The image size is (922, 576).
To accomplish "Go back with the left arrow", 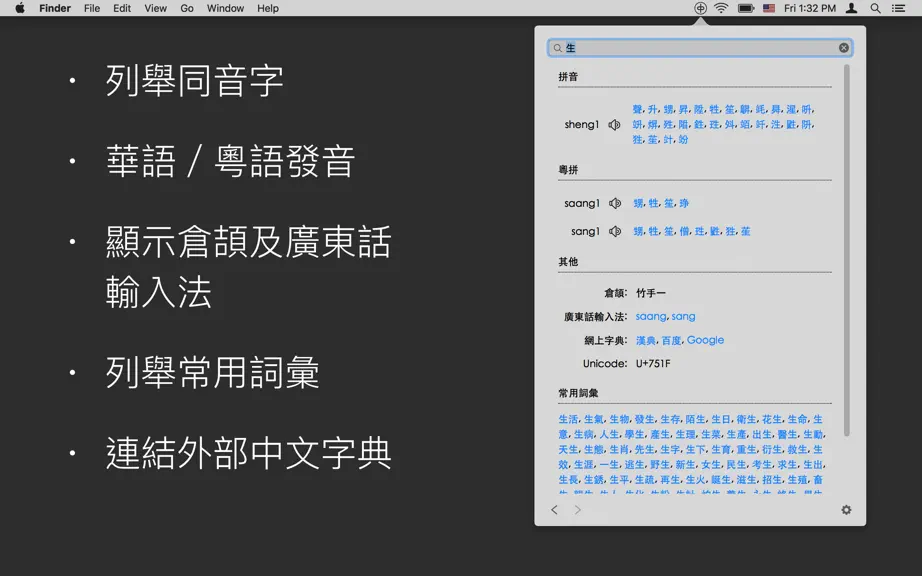I will tap(554, 510).
